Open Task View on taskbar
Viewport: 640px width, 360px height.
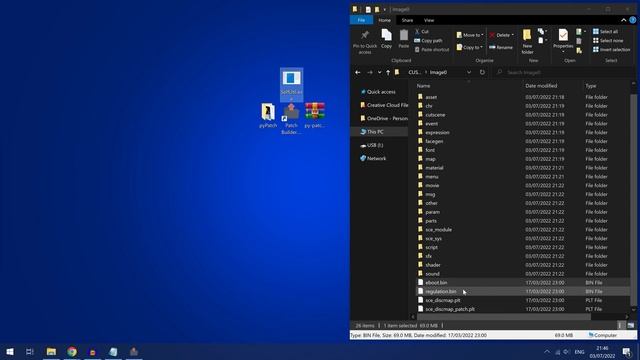[30, 351]
